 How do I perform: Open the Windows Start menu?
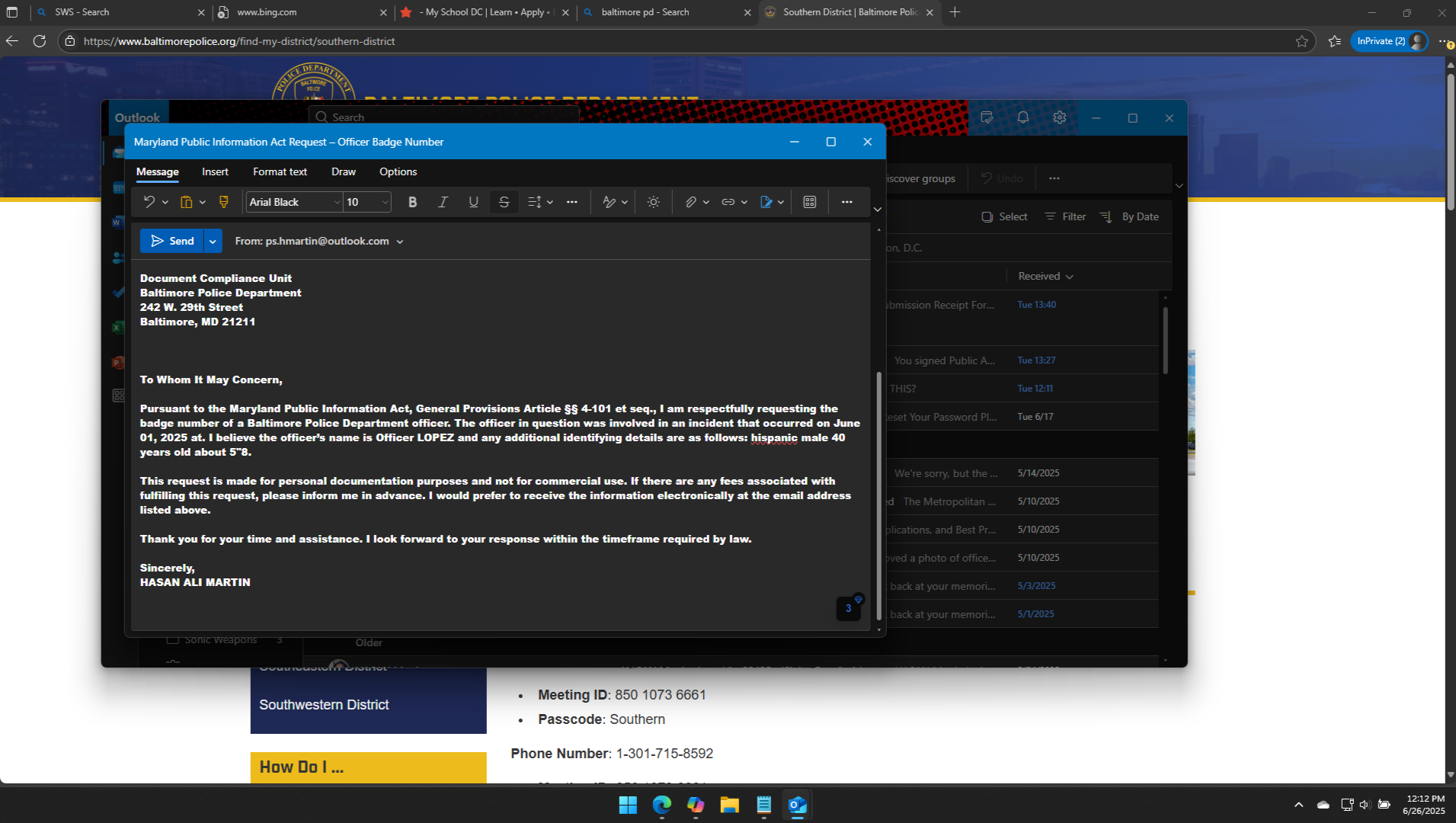click(x=628, y=805)
